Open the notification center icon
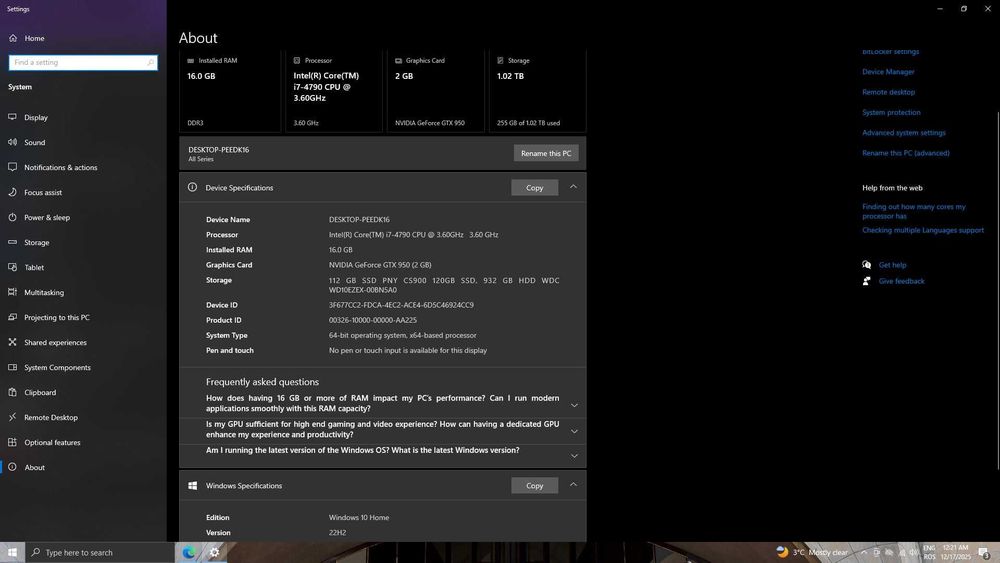The height and width of the screenshot is (563, 1000). pyautogui.click(x=984, y=553)
